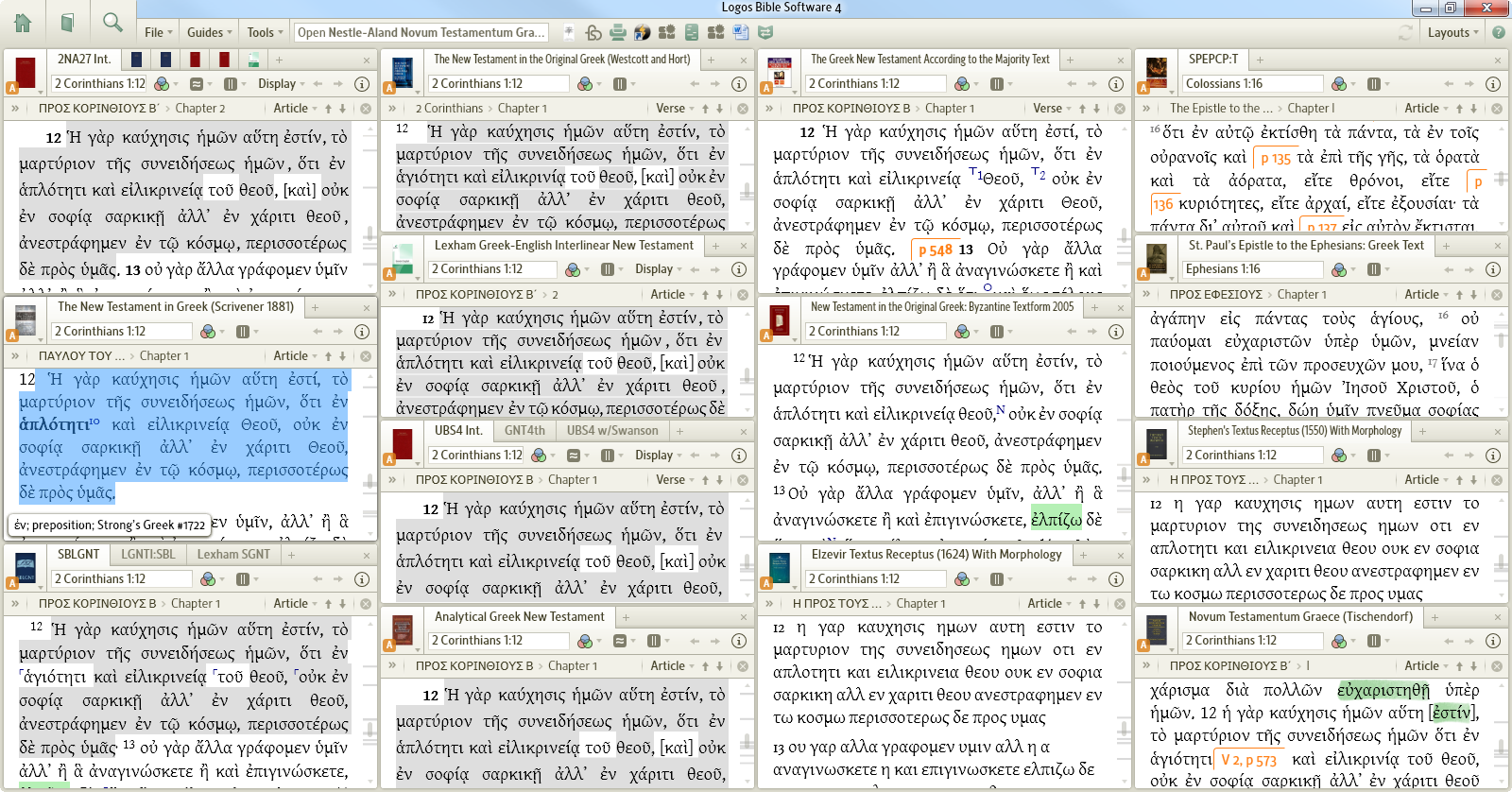Open Verse dropdown in Majority Text panel
The image size is (1512, 792).
(1052, 109)
